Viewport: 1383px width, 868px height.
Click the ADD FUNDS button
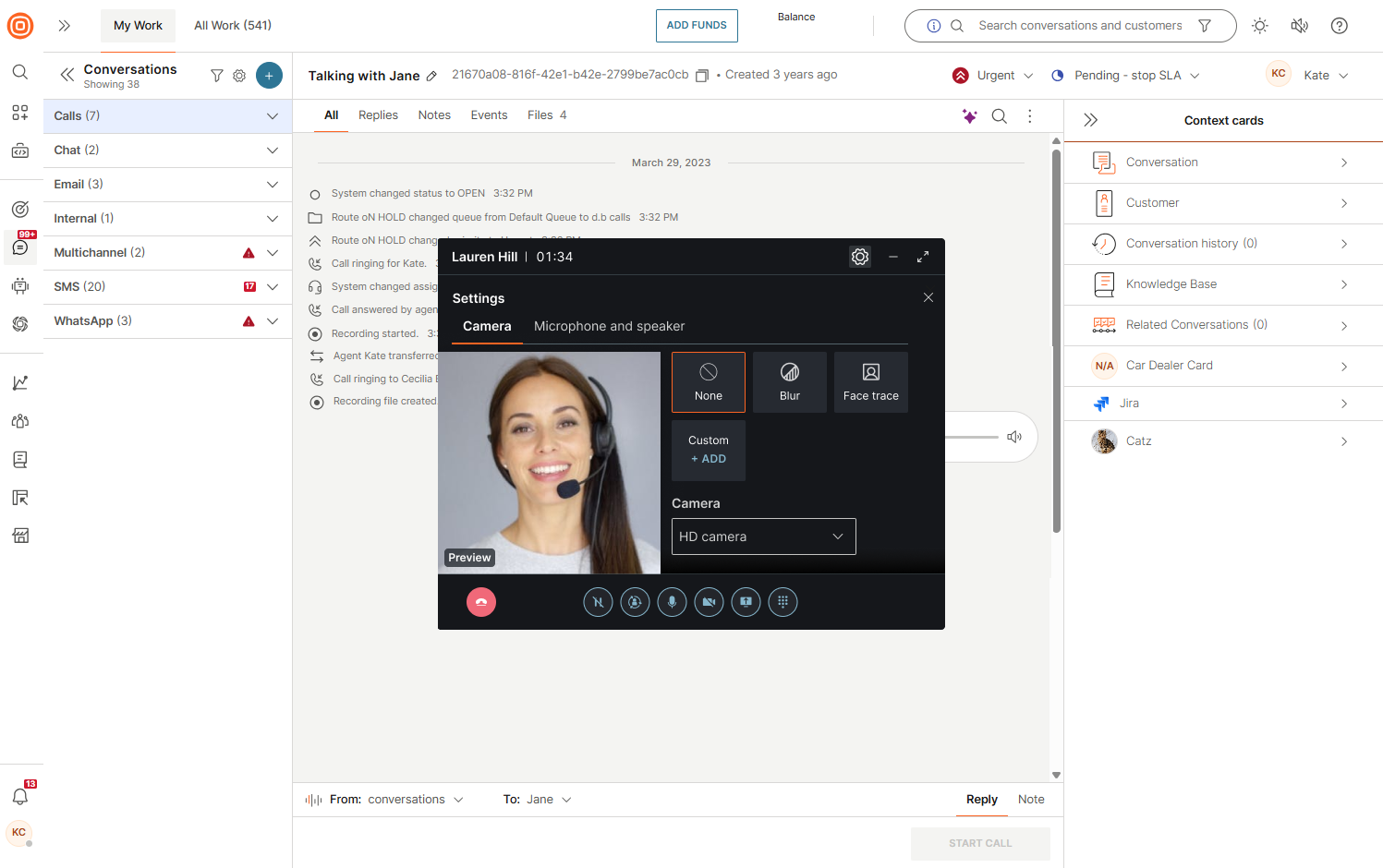pyautogui.click(x=697, y=26)
